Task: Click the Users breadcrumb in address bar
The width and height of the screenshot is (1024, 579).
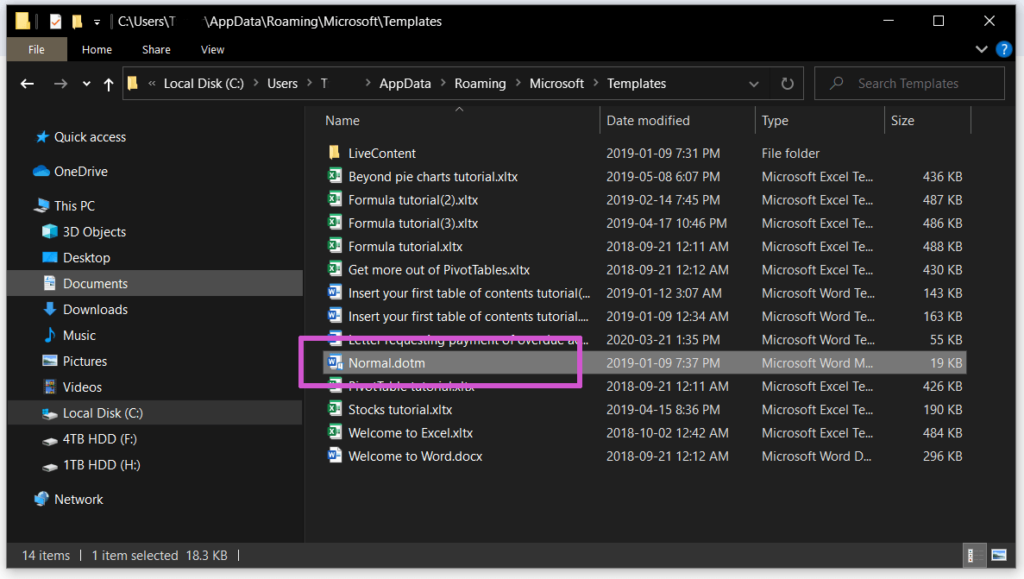Action: tap(282, 84)
